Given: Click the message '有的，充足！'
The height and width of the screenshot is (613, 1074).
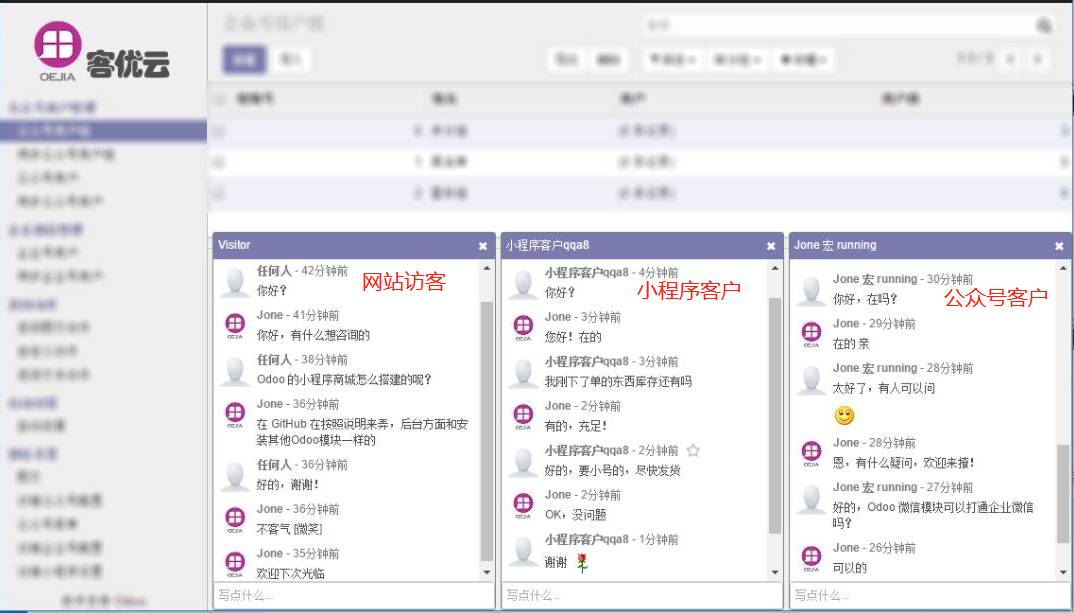Looking at the screenshot, I should tap(576, 426).
